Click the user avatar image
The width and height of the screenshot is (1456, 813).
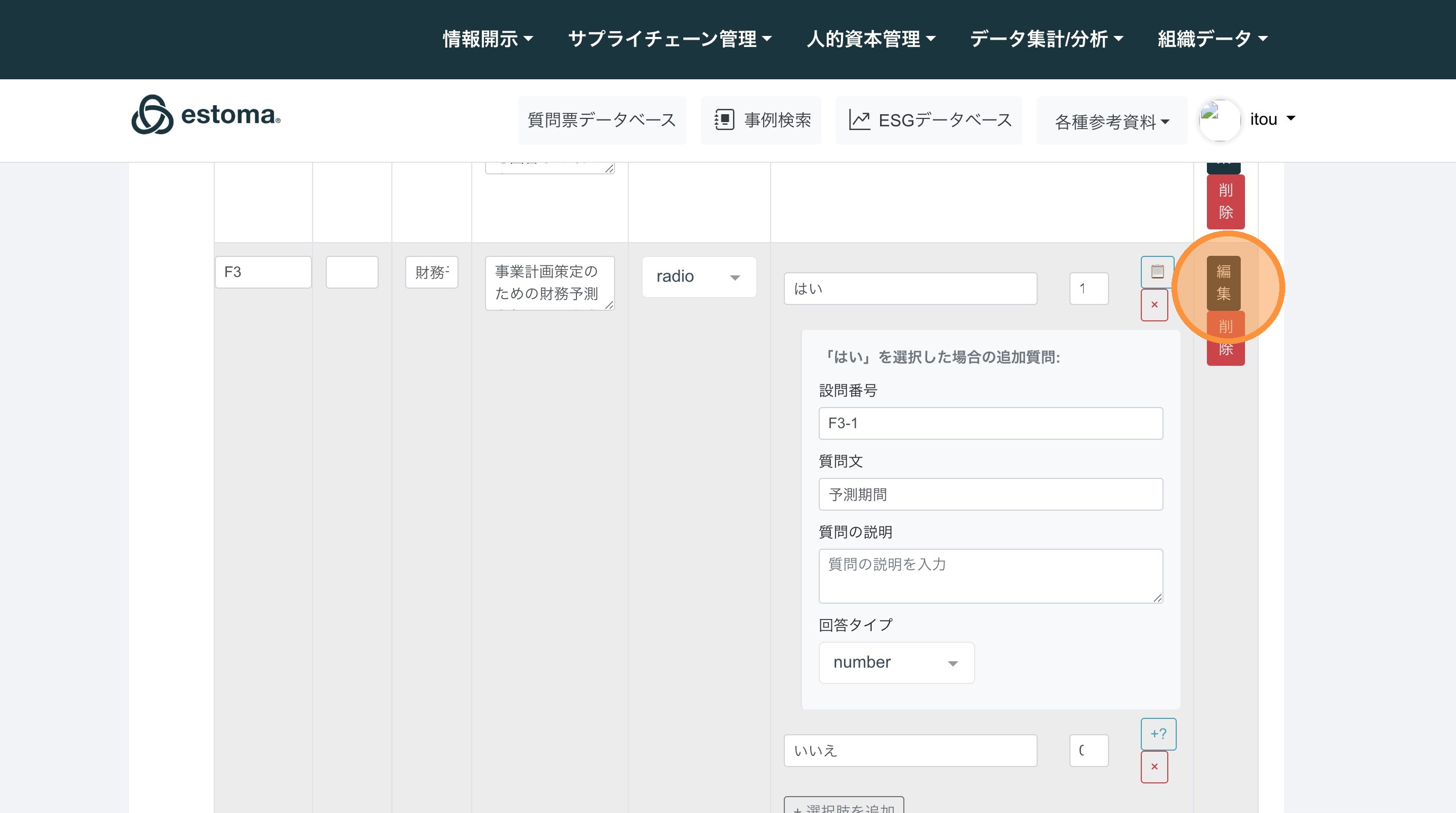pos(1219,120)
